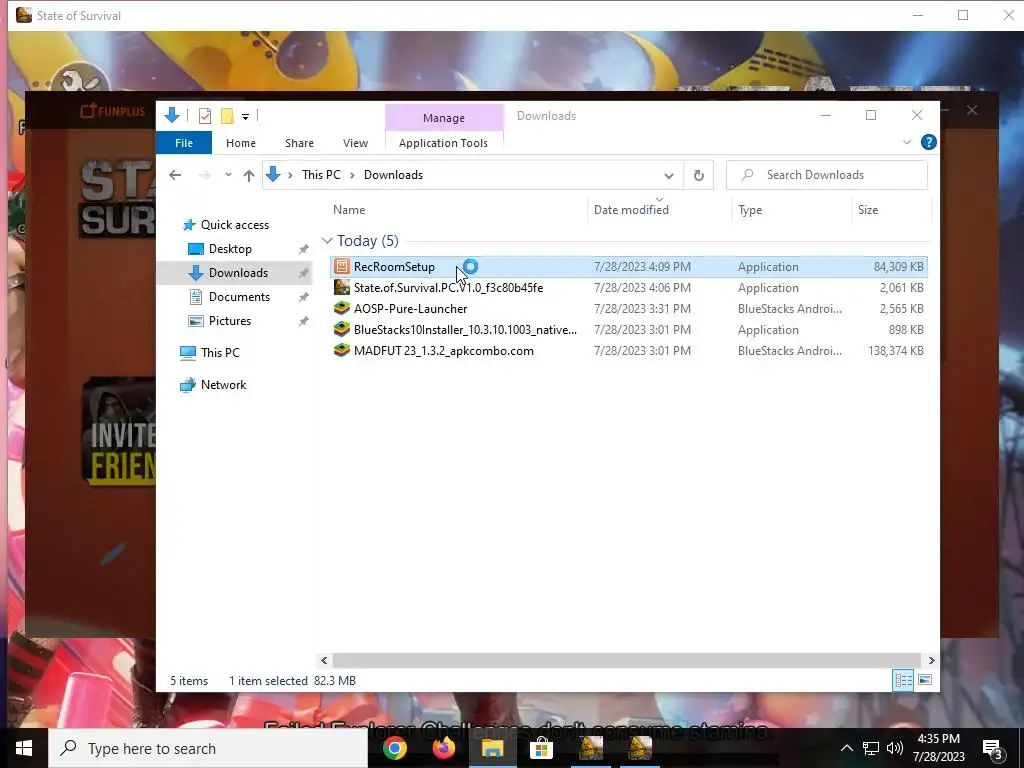1024x768 pixels.
Task: Open the network icon in system tray
Action: coord(871,748)
